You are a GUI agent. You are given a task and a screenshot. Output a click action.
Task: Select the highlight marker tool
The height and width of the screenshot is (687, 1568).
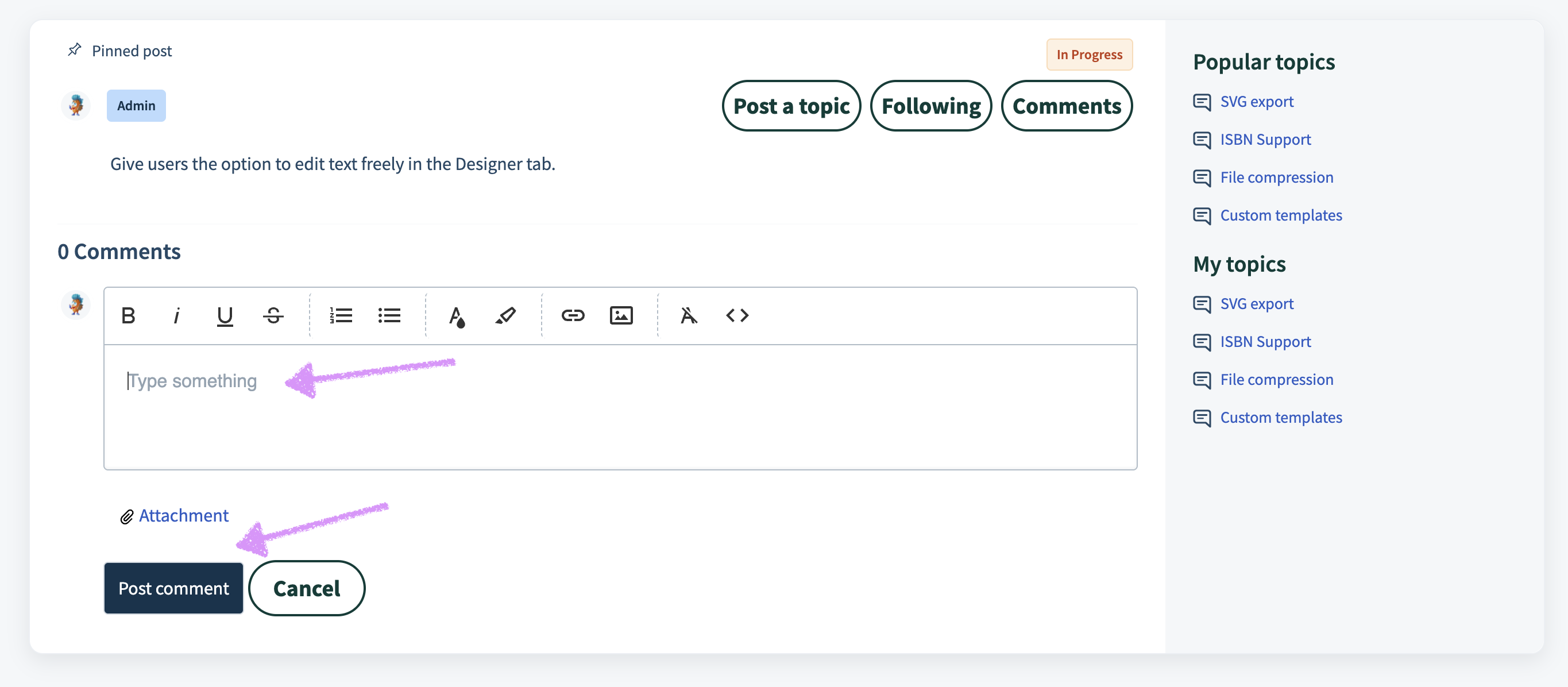505,315
